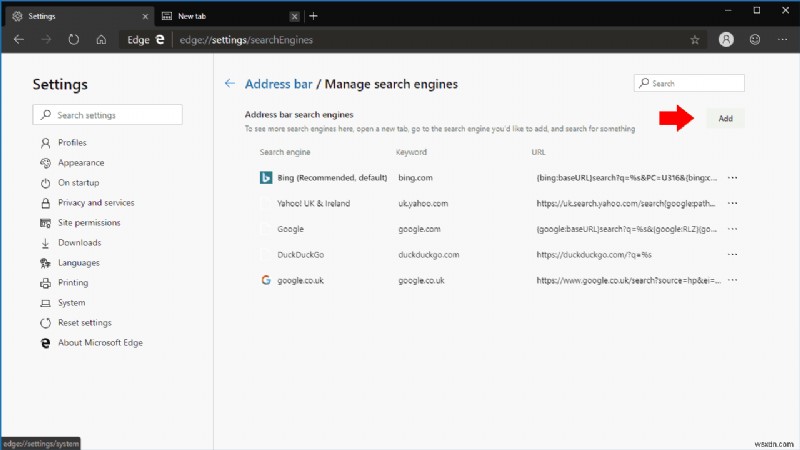Viewport: 800px width, 450px height.
Task: Click the Reset settings circular icon
Action: pos(45,323)
